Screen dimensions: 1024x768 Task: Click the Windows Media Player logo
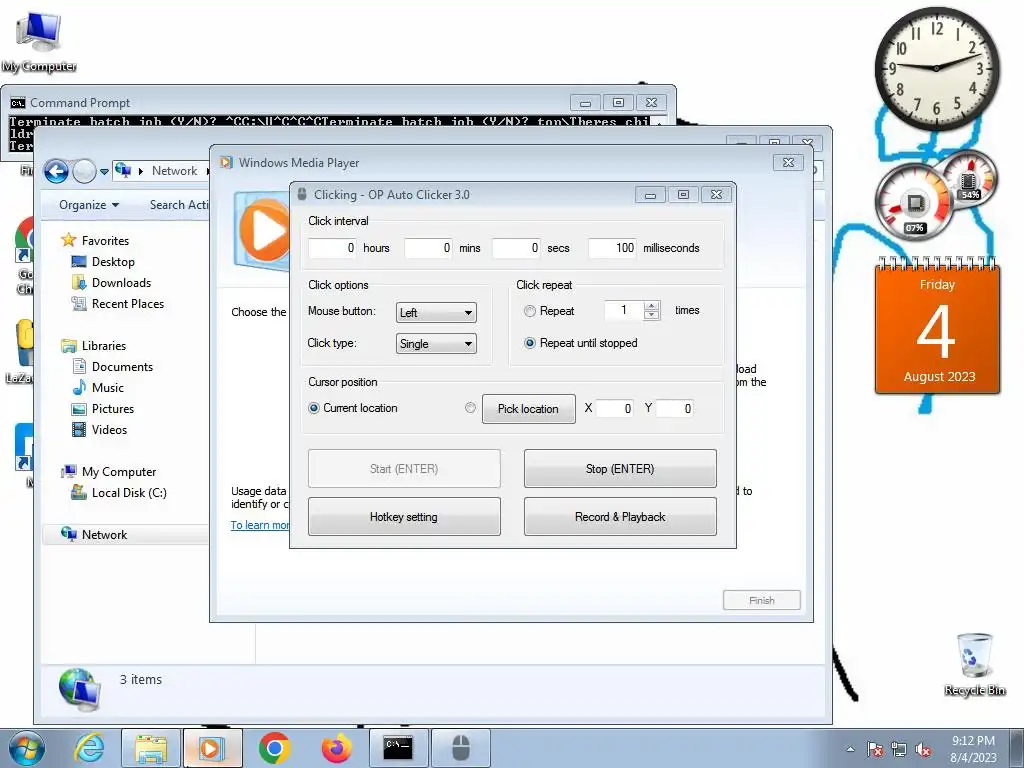point(264,230)
